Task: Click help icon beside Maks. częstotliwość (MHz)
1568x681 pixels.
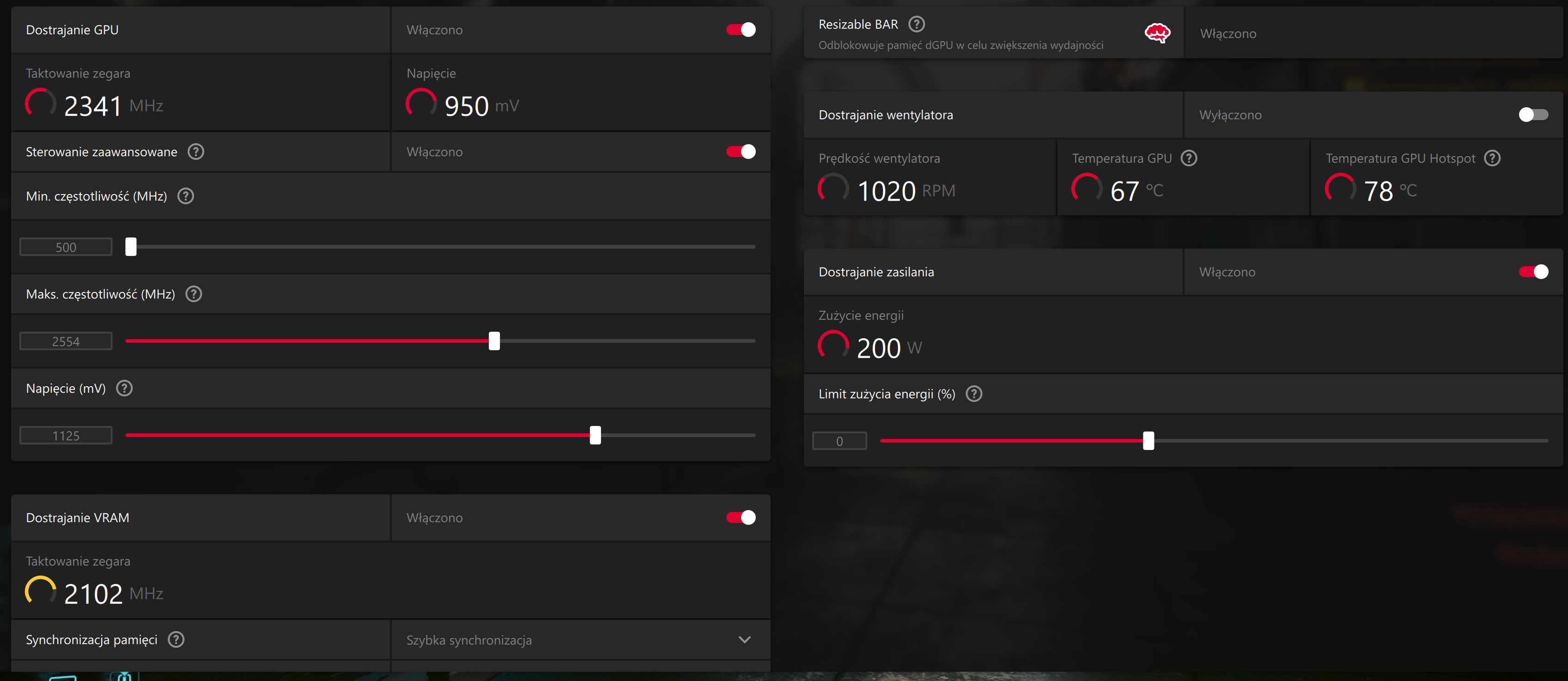Action: click(194, 294)
